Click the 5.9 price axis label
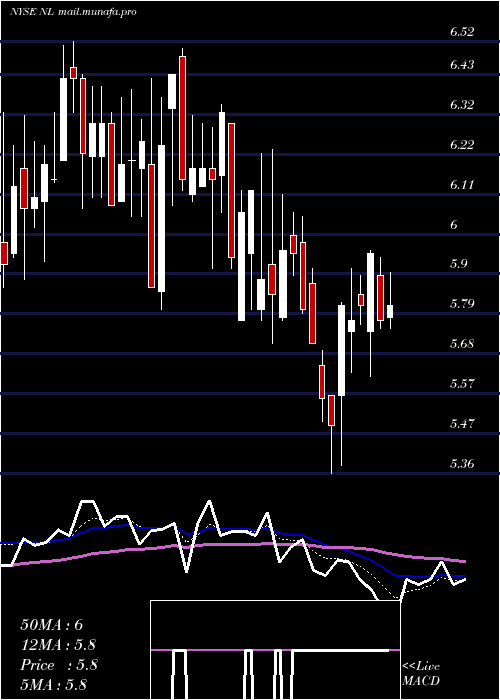The height and width of the screenshot is (700, 500). [458, 264]
